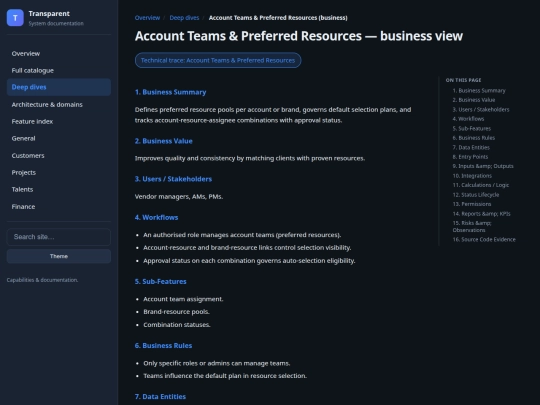The width and height of the screenshot is (540, 405).
Task: Jump to 14. Reports & KPIs in contents
Action: tap(481, 214)
